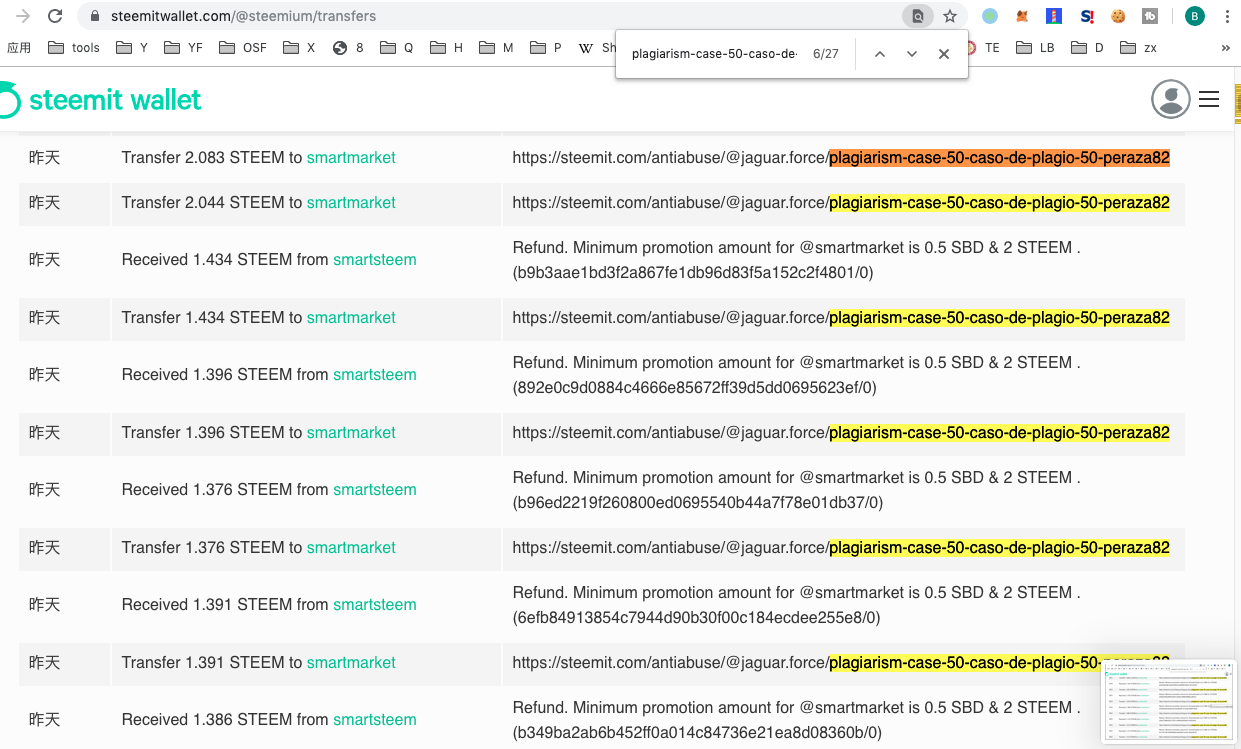Open the user account avatar on Steemit Wallet
Viewport: 1241px width, 749px height.
pyautogui.click(x=1171, y=99)
